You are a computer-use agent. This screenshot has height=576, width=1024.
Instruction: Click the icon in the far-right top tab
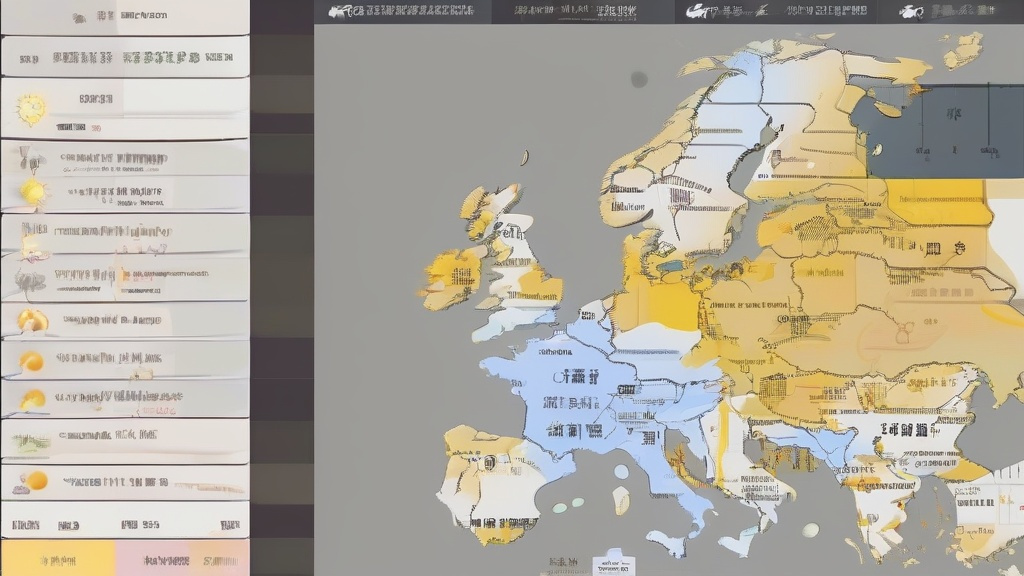tap(912, 12)
